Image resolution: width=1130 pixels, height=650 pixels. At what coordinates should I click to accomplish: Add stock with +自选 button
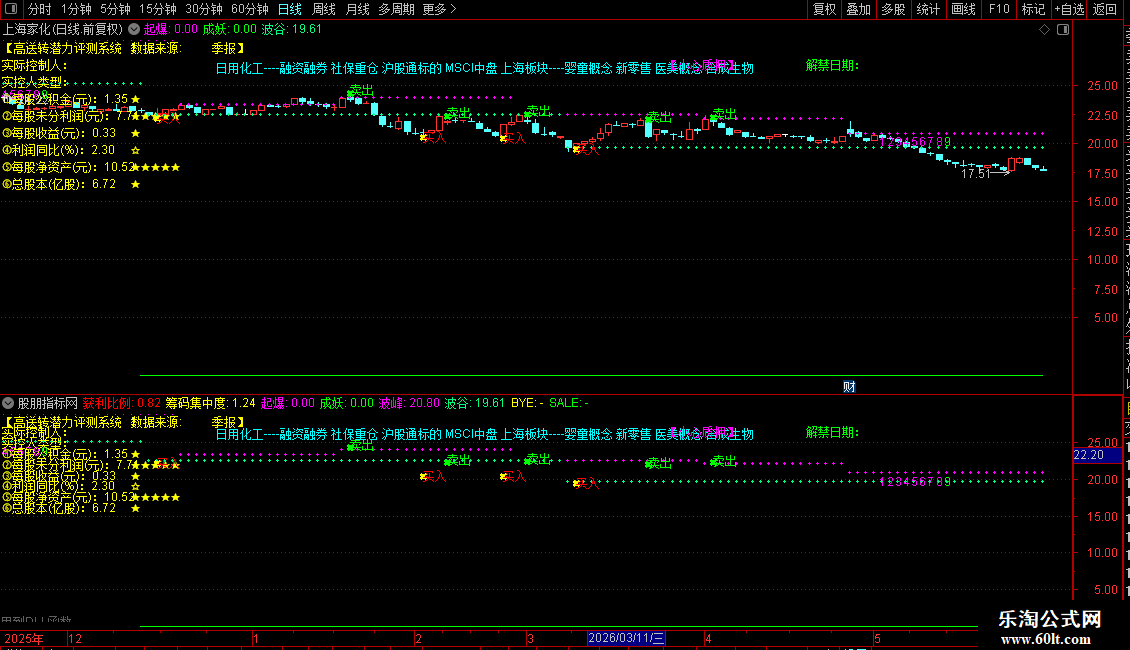(x=1069, y=9)
